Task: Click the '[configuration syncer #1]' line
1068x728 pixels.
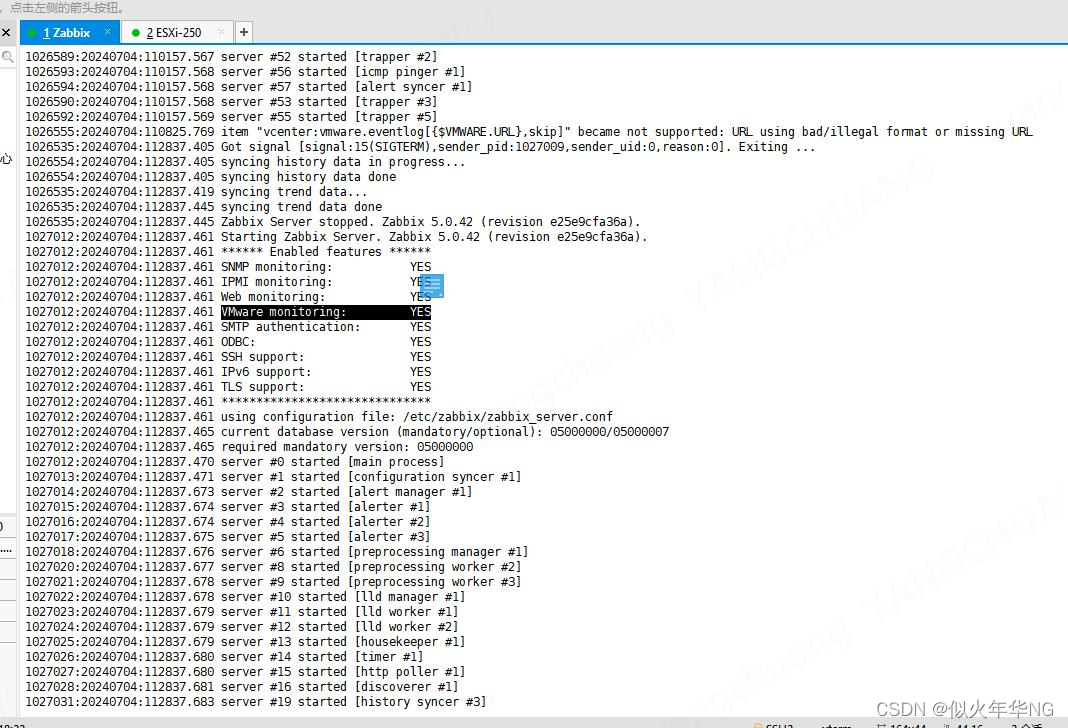Action: [x=273, y=477]
